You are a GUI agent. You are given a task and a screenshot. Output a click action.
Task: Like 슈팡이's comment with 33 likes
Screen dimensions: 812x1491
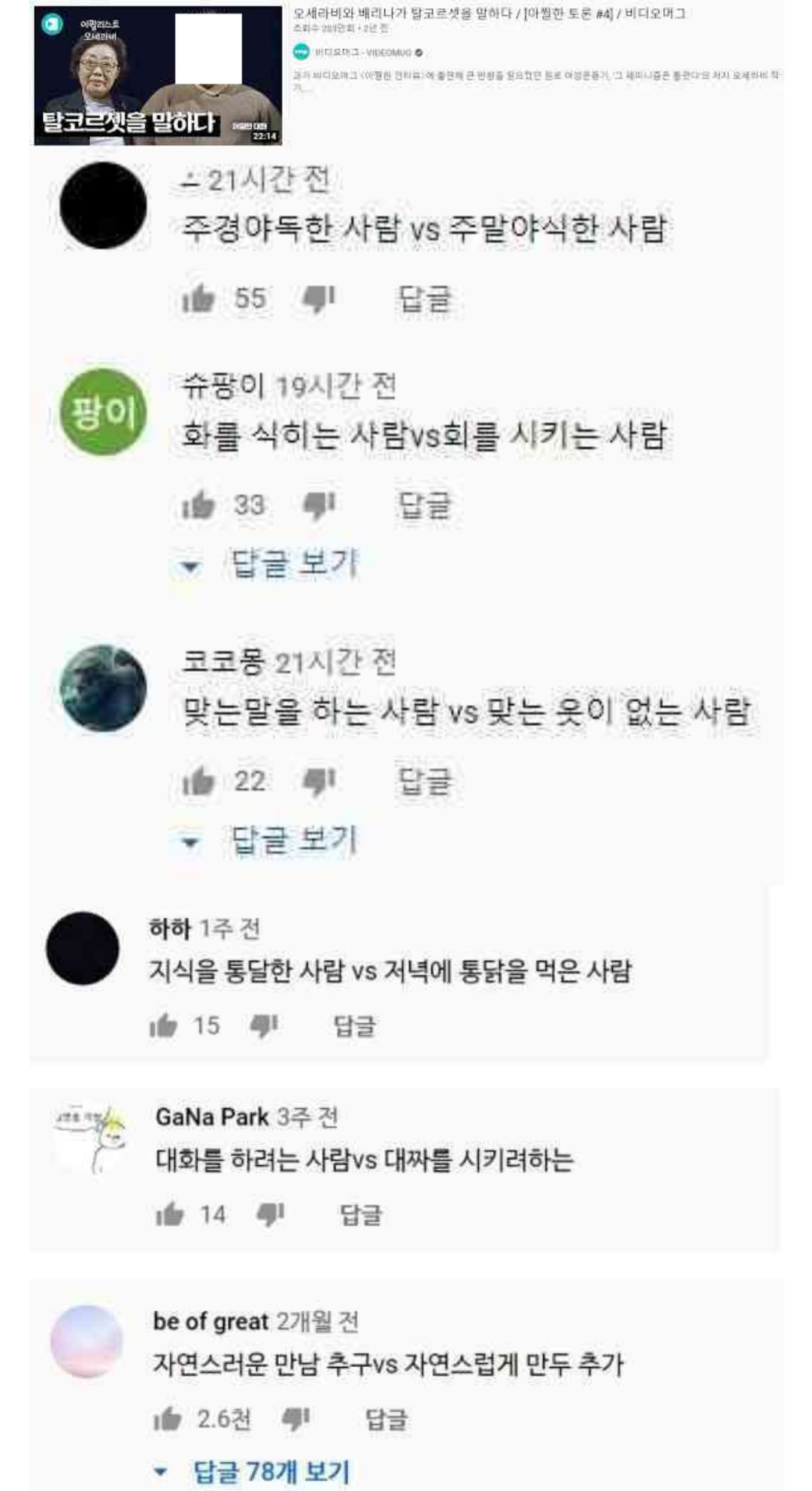pos(198,505)
